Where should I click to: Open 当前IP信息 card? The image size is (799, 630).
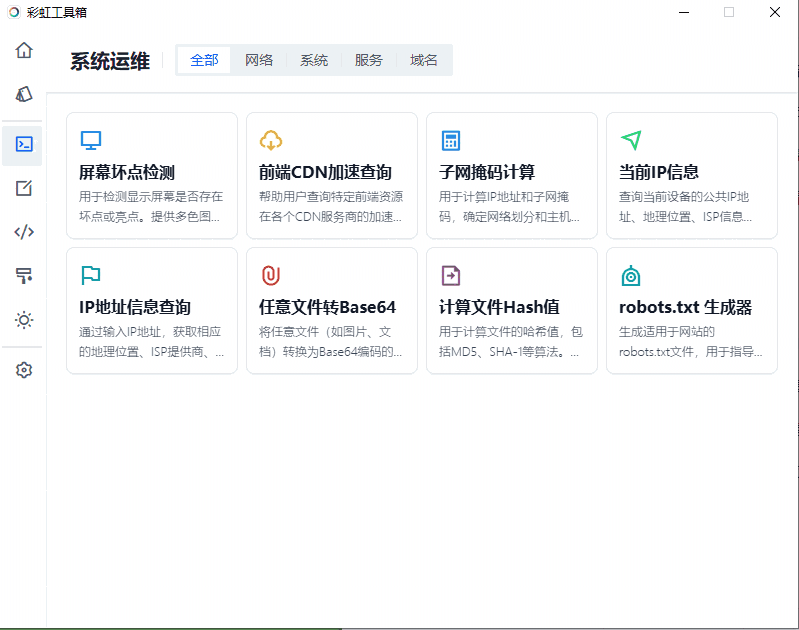click(692, 175)
